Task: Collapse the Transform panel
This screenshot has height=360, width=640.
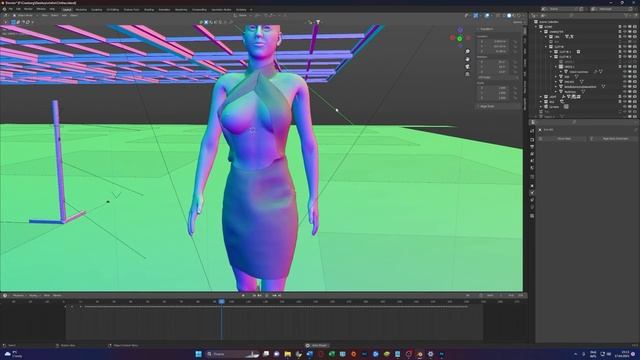Action: point(486,29)
